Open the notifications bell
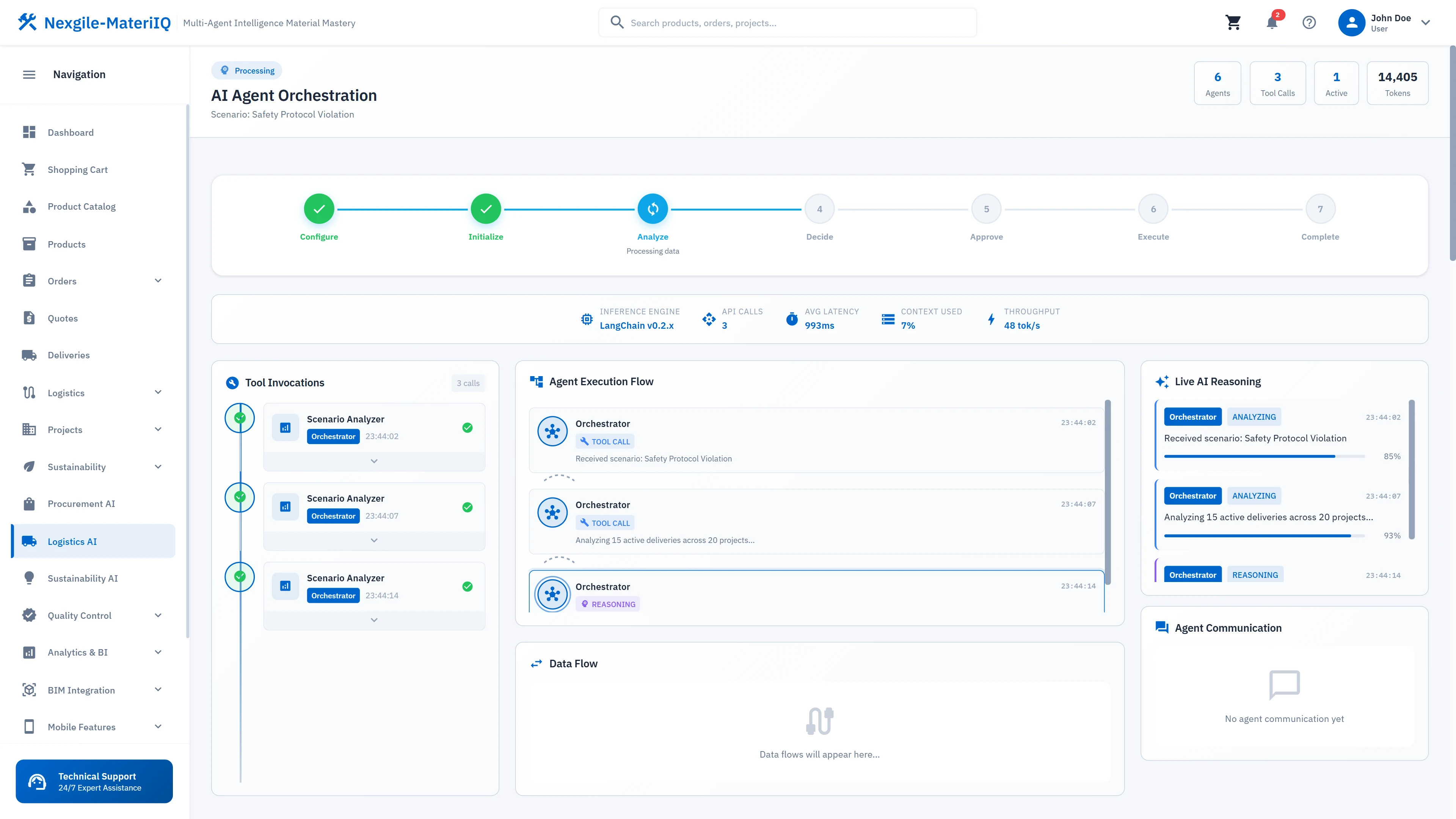 pos(1272,23)
